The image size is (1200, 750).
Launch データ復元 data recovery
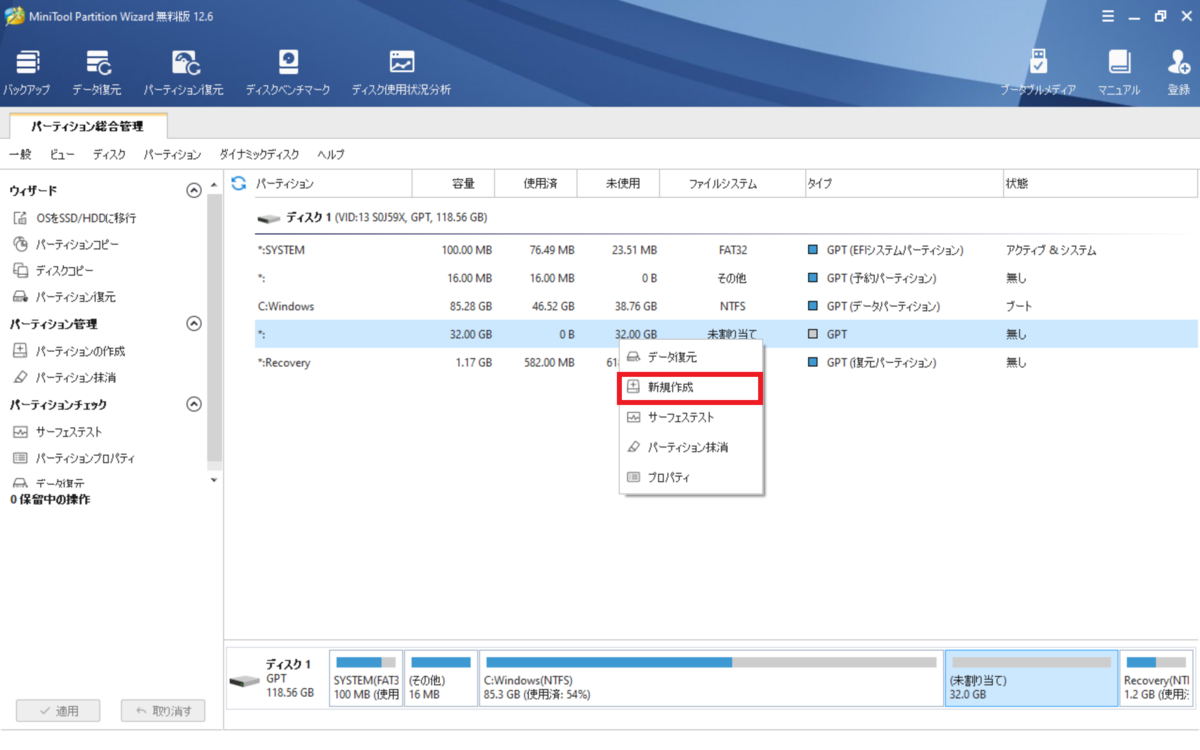tap(97, 72)
